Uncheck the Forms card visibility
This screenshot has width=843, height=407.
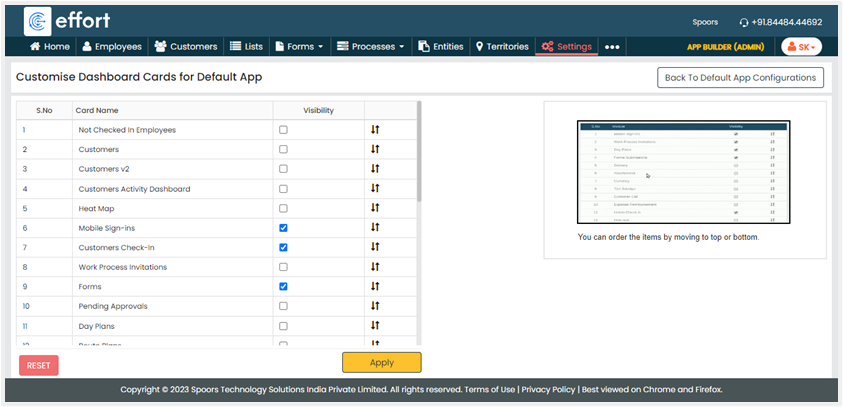click(283, 287)
